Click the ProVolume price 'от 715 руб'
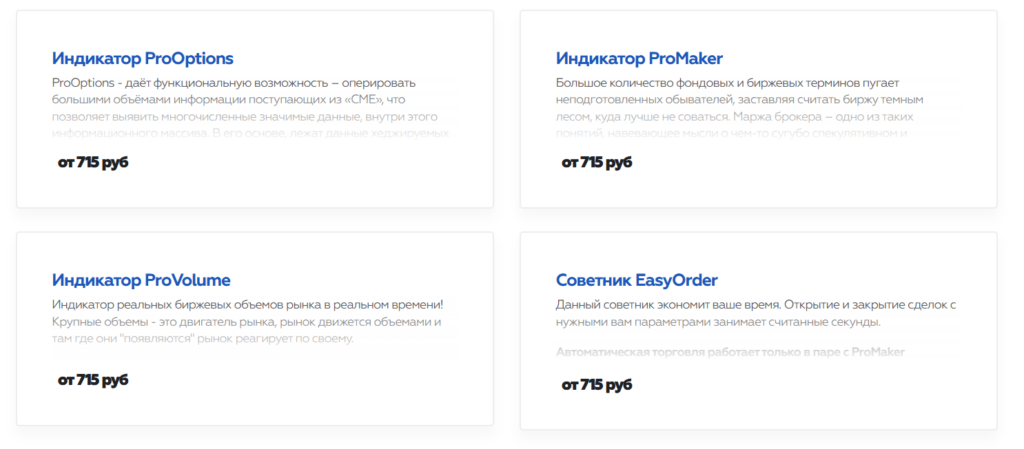This screenshot has height=449, width=1024. pos(93,380)
